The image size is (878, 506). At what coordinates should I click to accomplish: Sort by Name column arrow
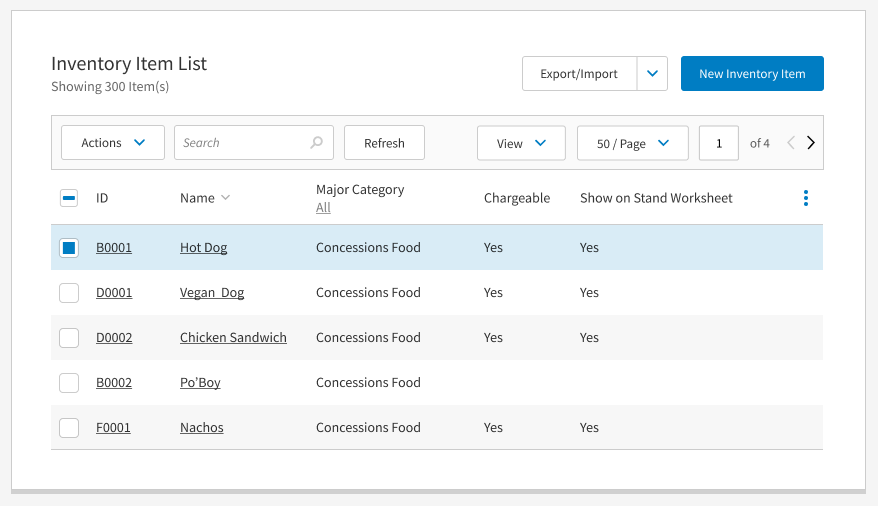(225, 198)
